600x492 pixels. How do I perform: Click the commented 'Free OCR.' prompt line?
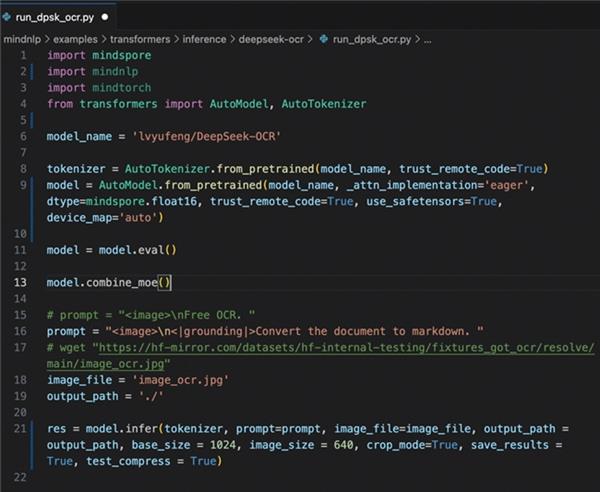point(151,315)
